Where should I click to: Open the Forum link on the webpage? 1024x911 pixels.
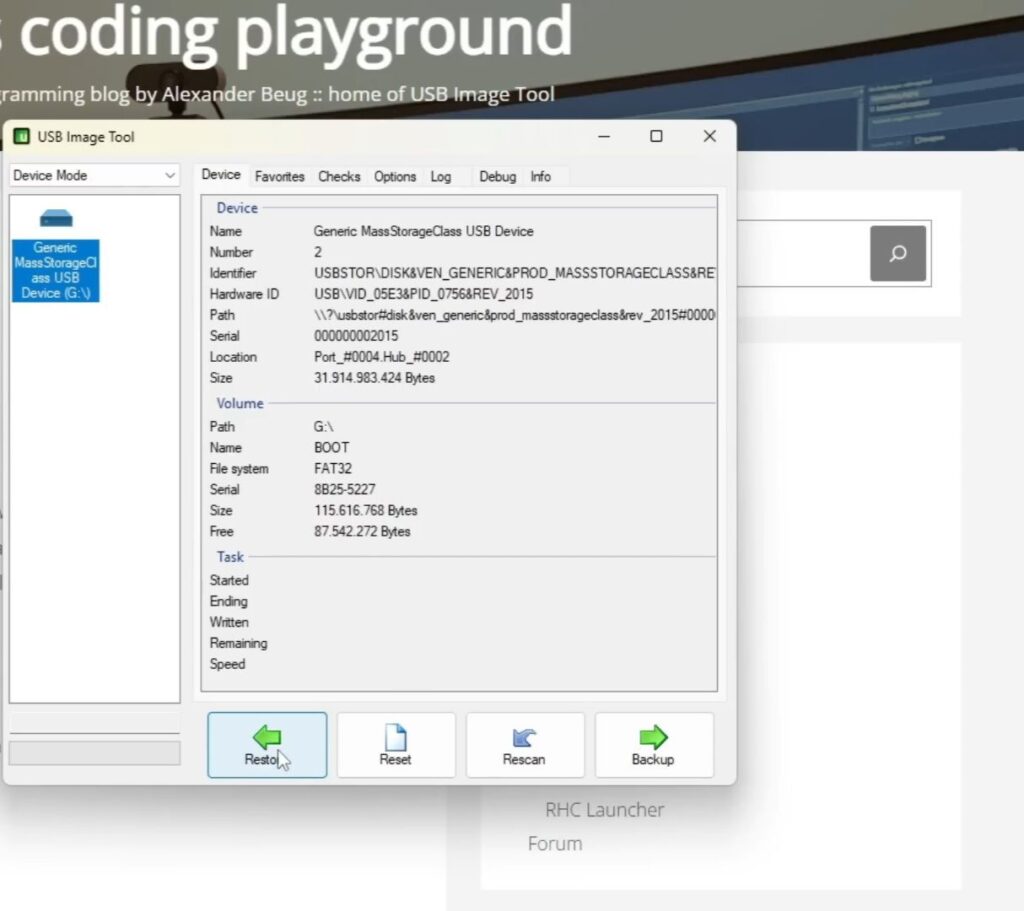(555, 844)
